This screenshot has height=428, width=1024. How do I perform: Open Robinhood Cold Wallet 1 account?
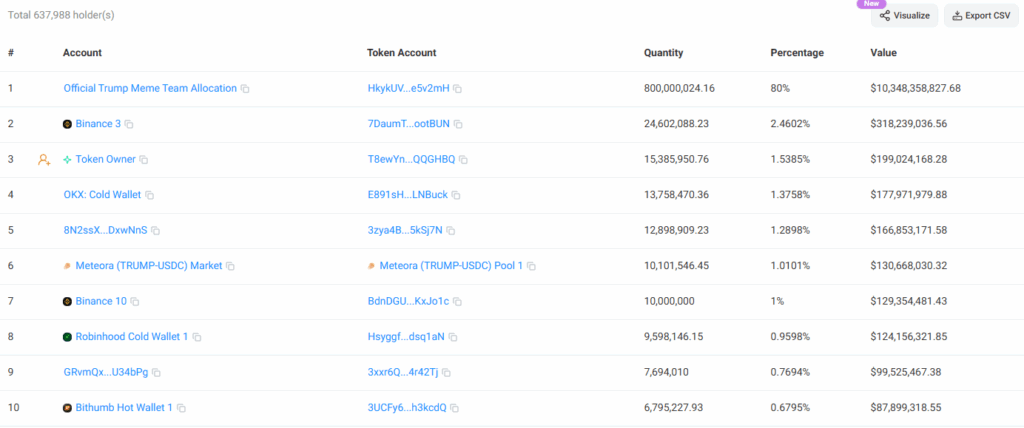[132, 337]
